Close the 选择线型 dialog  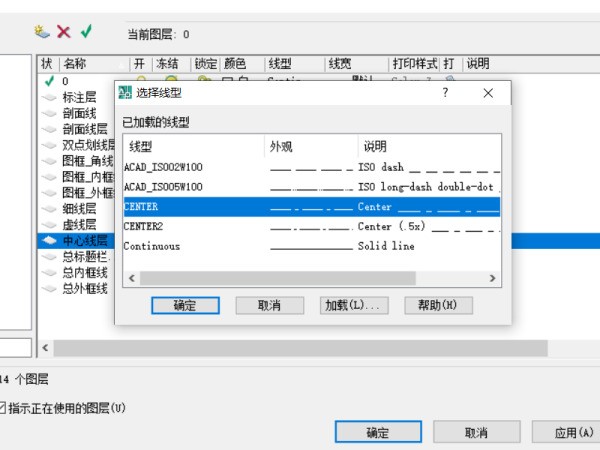(x=488, y=93)
